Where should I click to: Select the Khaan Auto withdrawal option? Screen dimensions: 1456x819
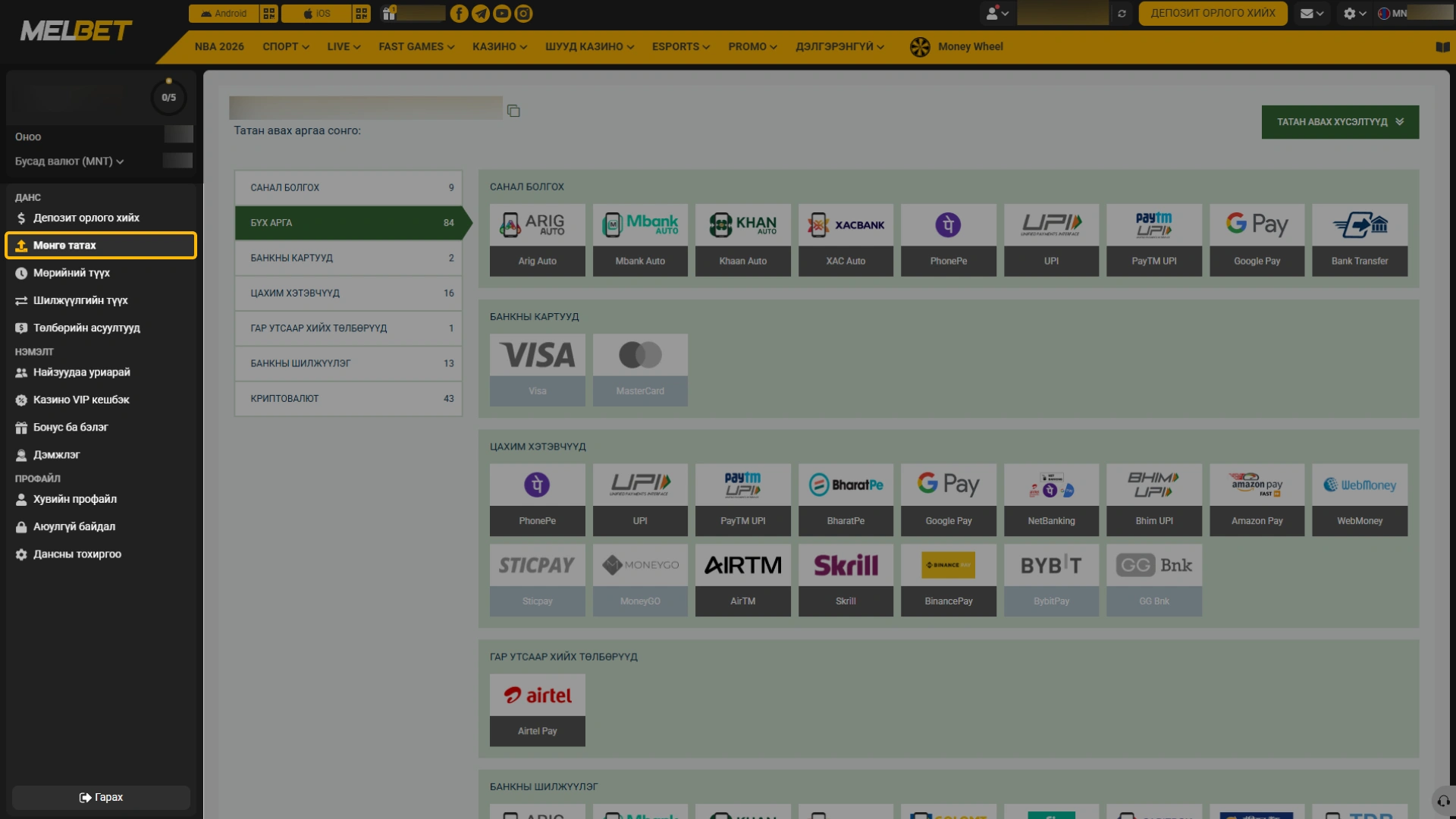tap(743, 240)
